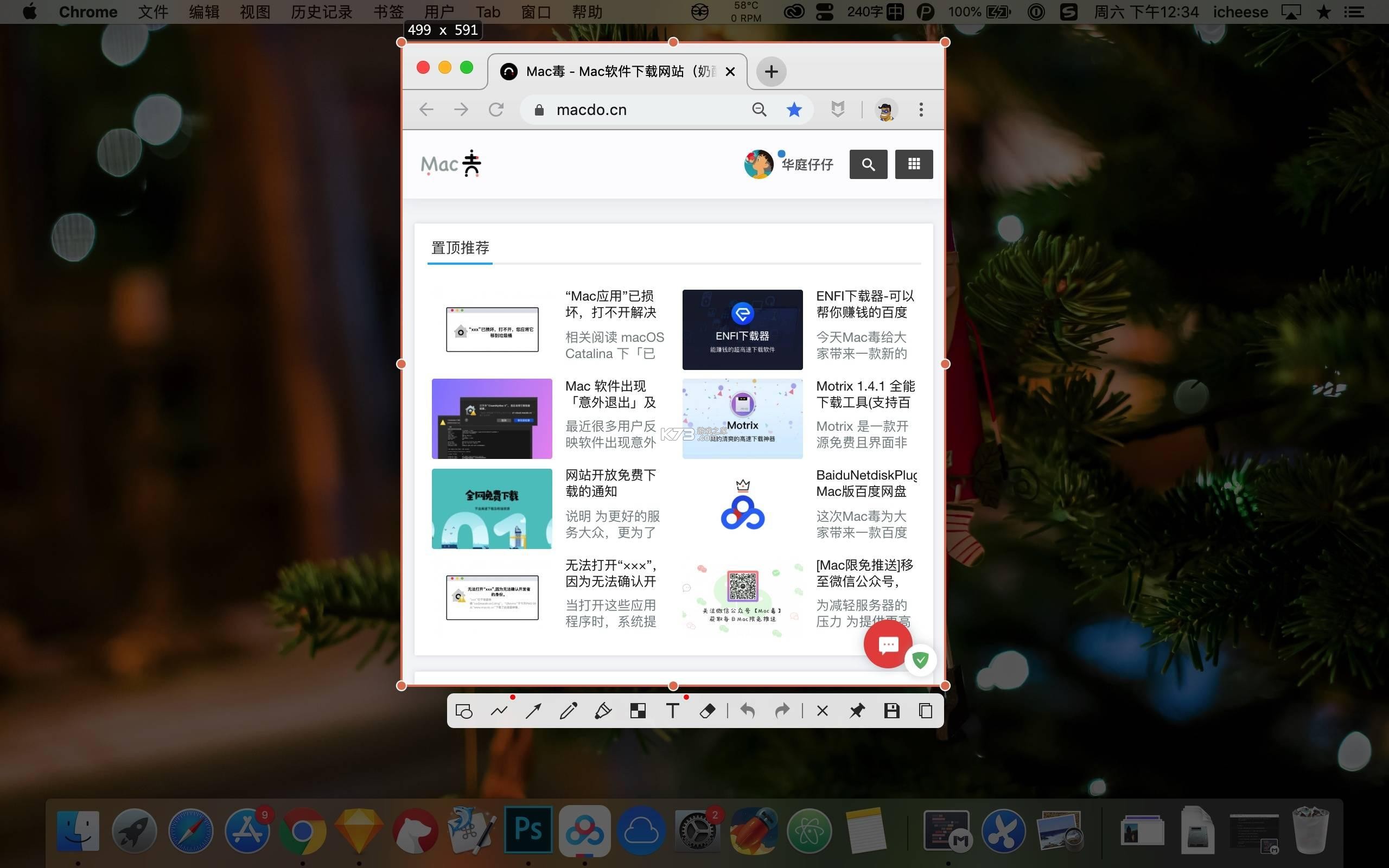This screenshot has height=868, width=1389.
Task: Open the 书签 menu
Action: [x=388, y=12]
